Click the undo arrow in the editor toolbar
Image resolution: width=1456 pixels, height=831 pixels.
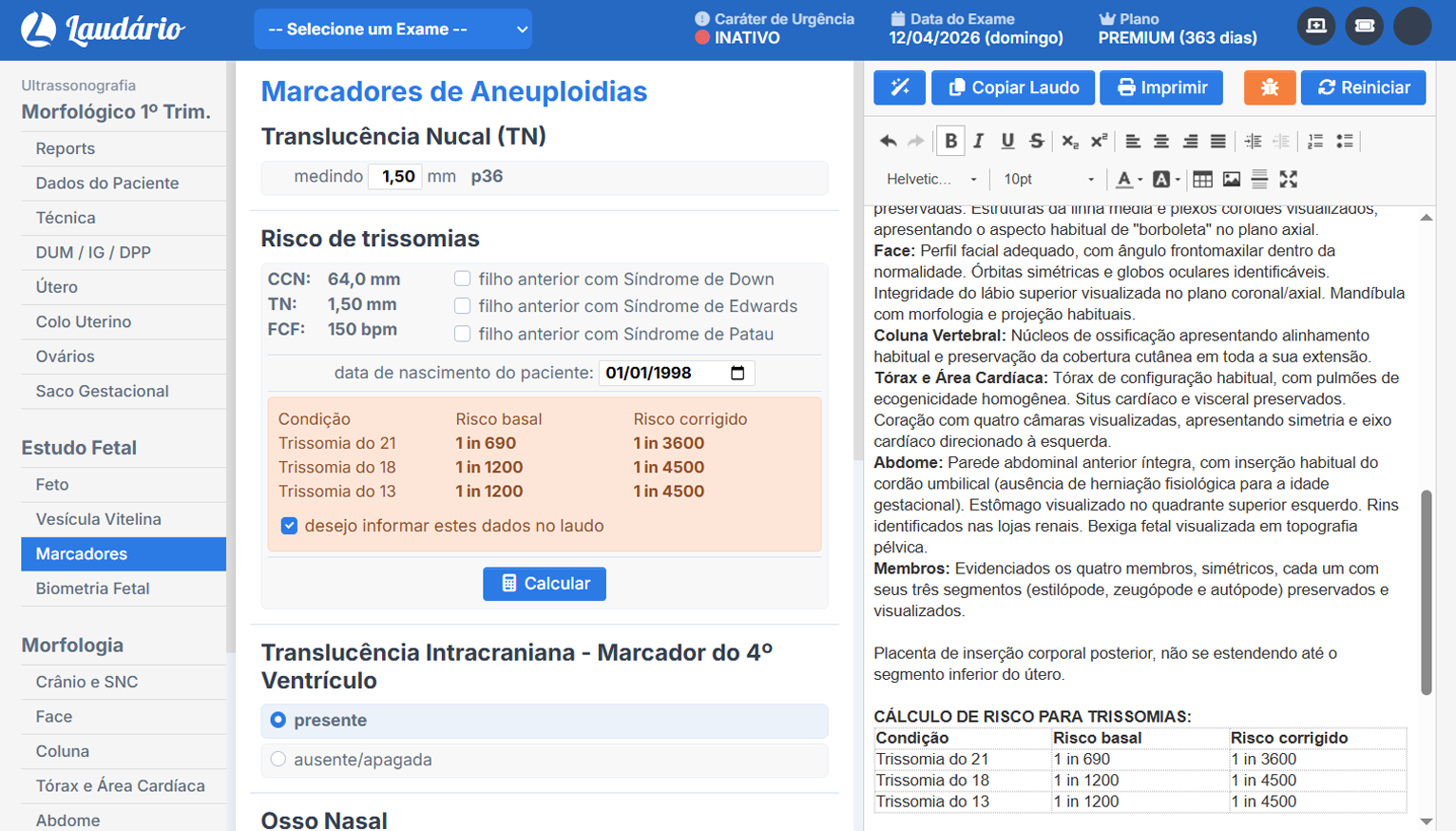pyautogui.click(x=888, y=140)
